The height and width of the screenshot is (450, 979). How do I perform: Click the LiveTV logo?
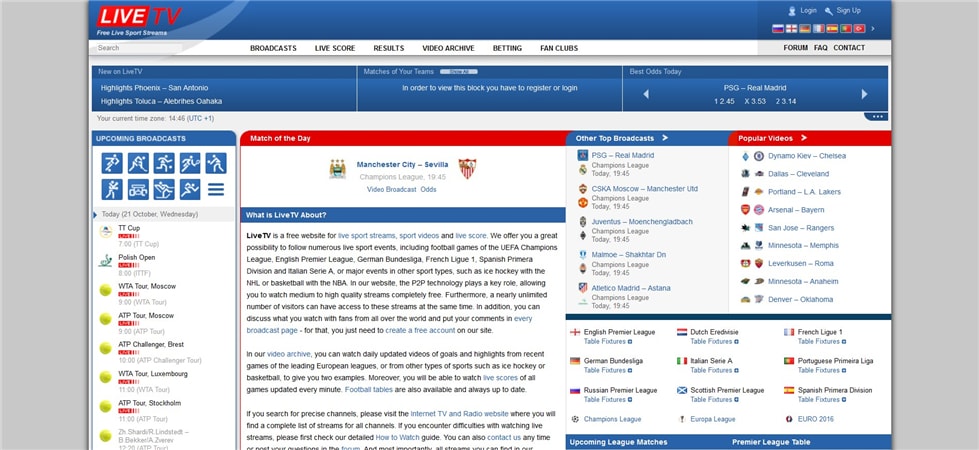139,16
